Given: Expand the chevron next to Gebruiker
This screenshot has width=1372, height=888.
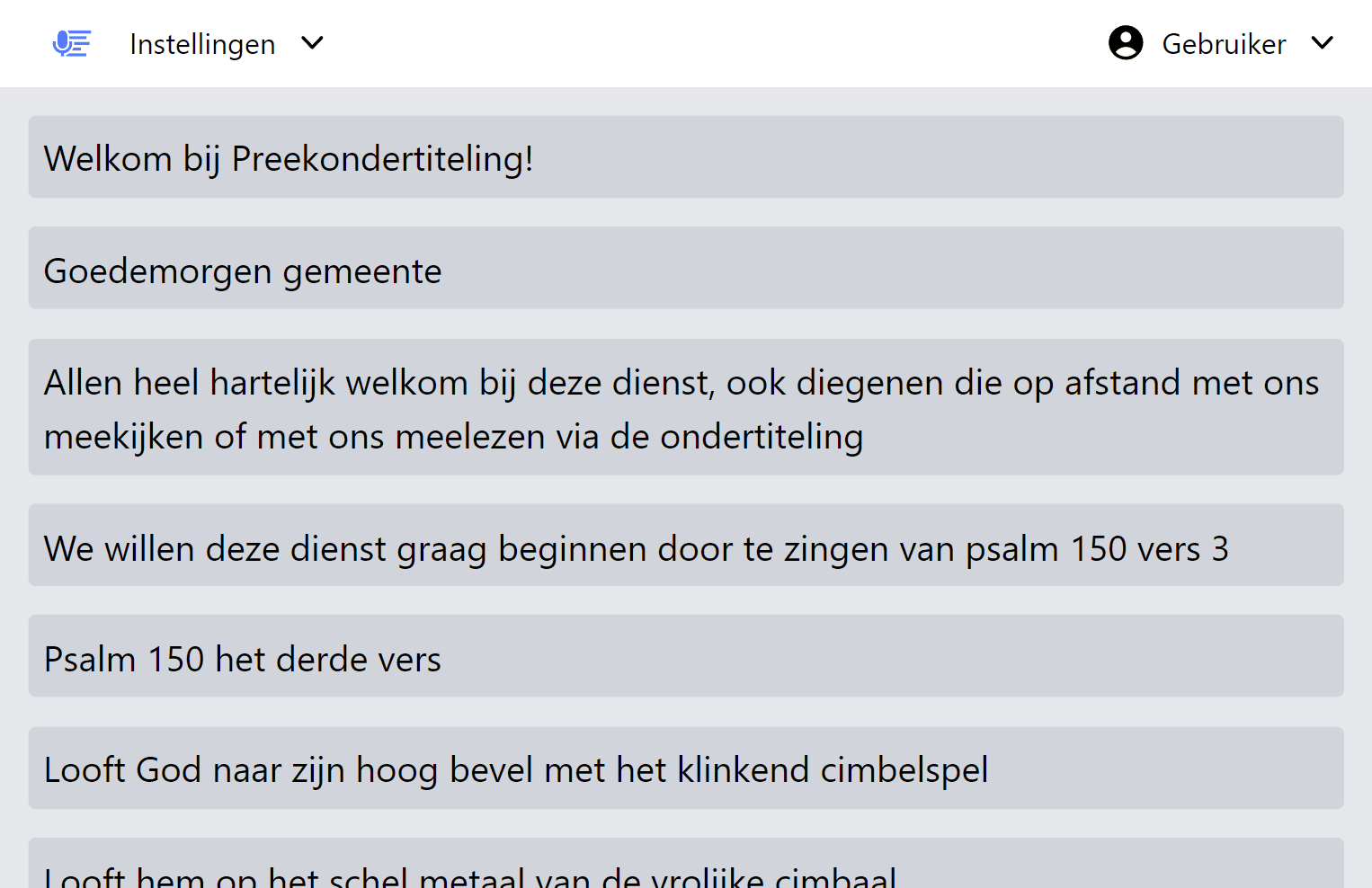Looking at the screenshot, I should (1322, 43).
